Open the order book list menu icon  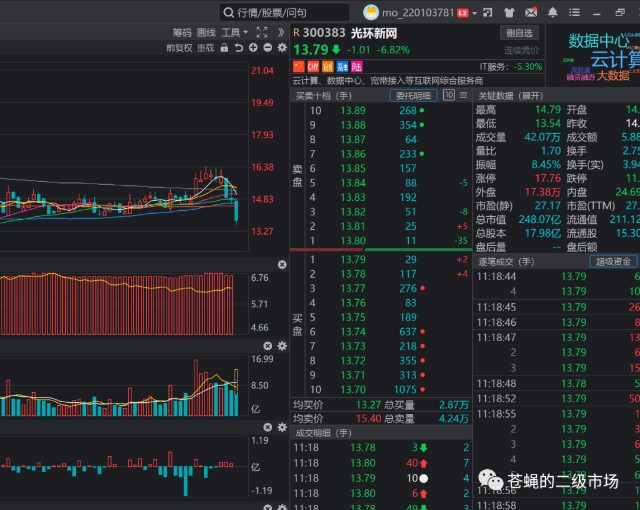(464, 95)
